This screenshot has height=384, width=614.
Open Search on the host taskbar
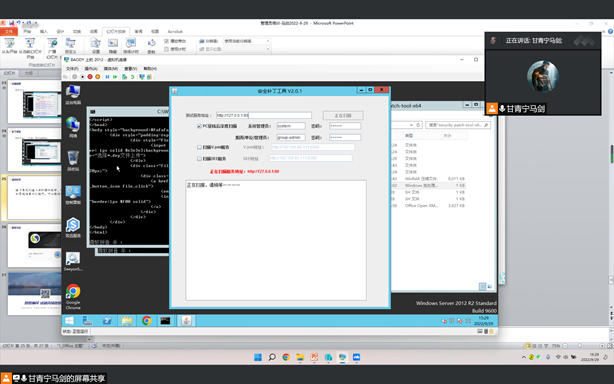coord(272,357)
